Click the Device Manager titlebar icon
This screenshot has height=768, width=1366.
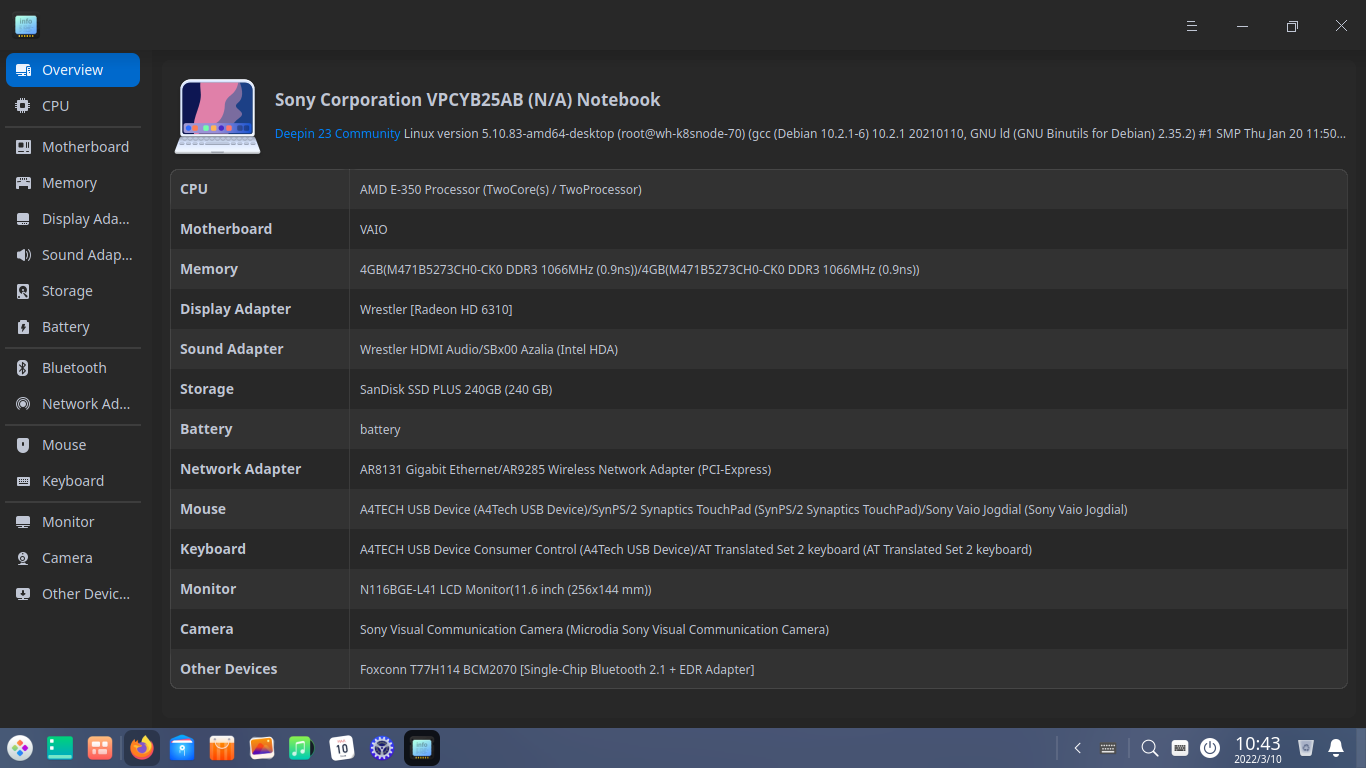pos(26,26)
